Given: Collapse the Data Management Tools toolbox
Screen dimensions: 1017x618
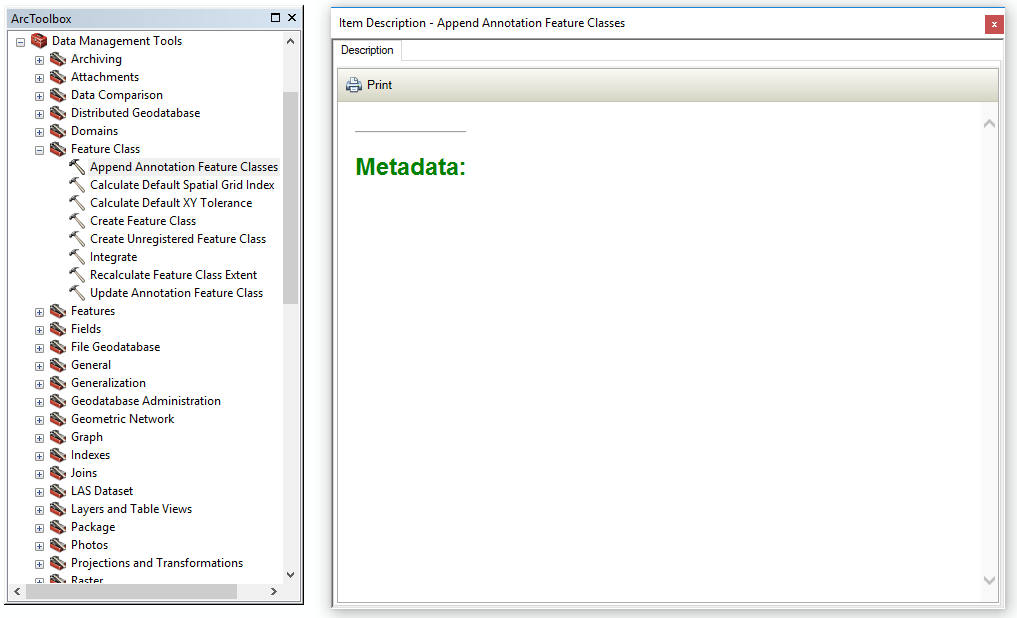Looking at the screenshot, I should coord(21,42).
